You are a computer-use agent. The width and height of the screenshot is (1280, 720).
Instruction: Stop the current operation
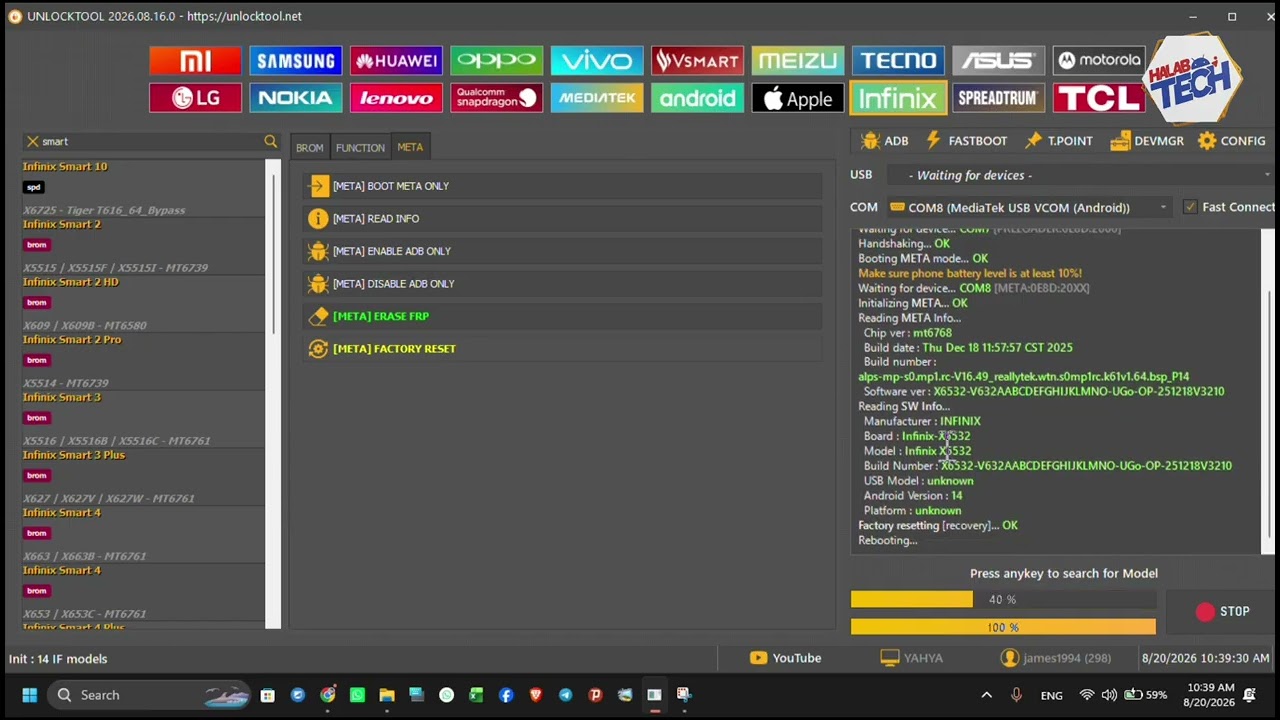point(1223,611)
